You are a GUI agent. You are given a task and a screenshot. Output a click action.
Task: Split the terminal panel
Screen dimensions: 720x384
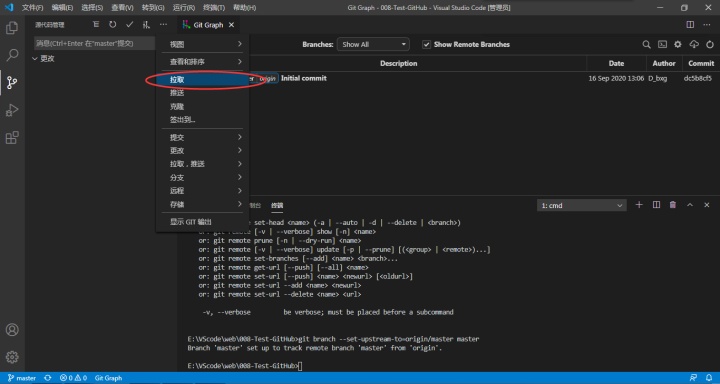click(x=656, y=205)
